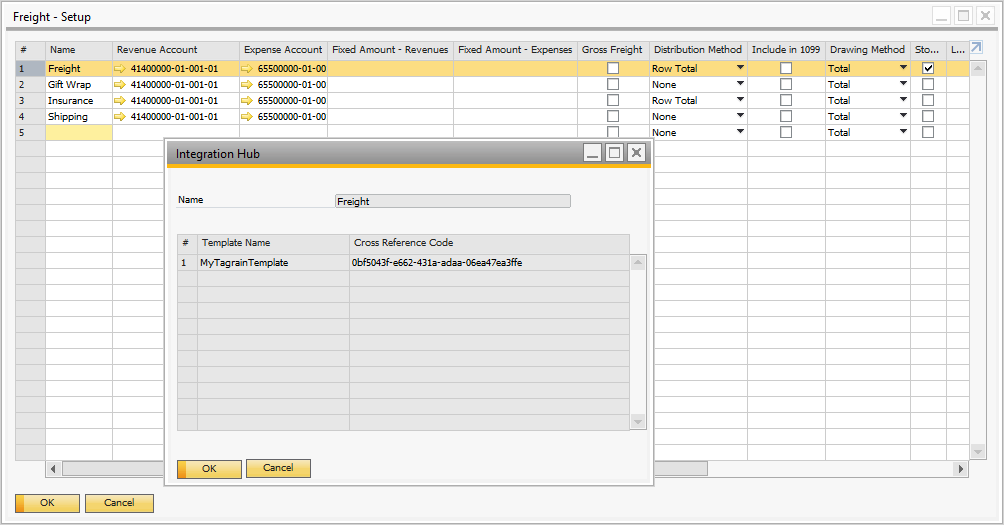Viewport: 1004px width, 525px height.
Task: Click the expand table icon in grid corner
Action: [976, 48]
